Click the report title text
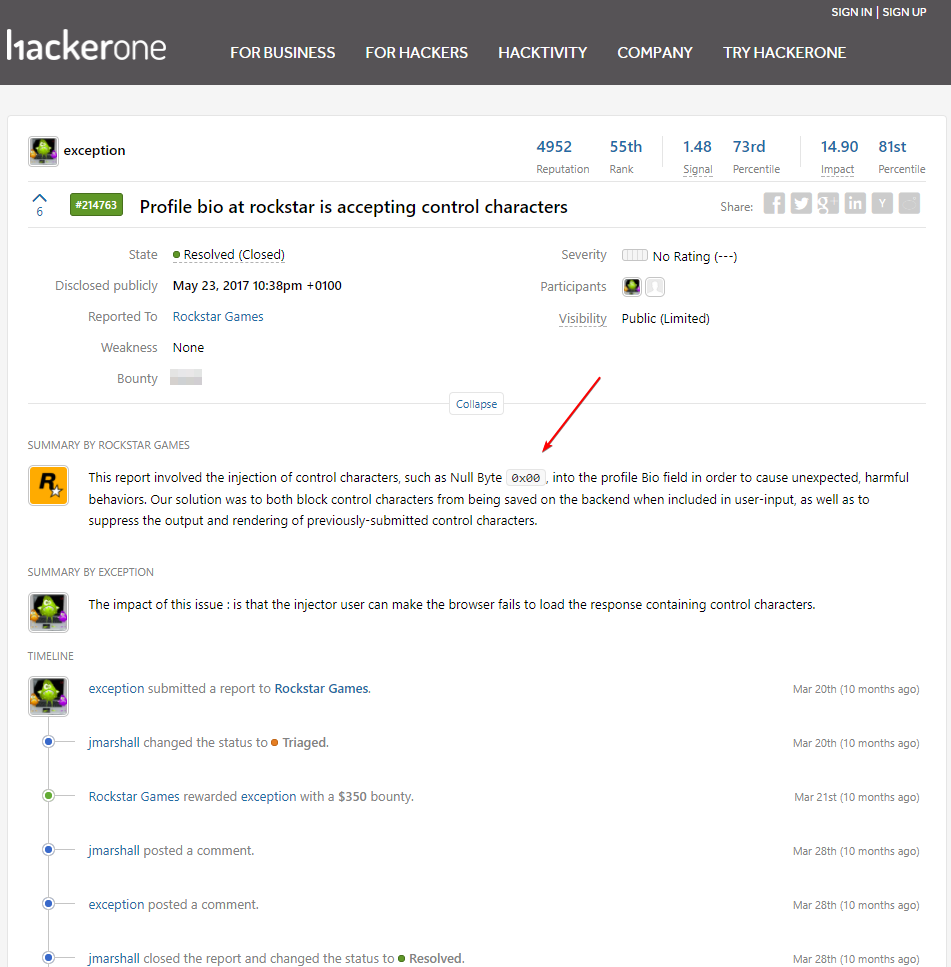Image resolution: width=951 pixels, height=967 pixels. click(353, 207)
